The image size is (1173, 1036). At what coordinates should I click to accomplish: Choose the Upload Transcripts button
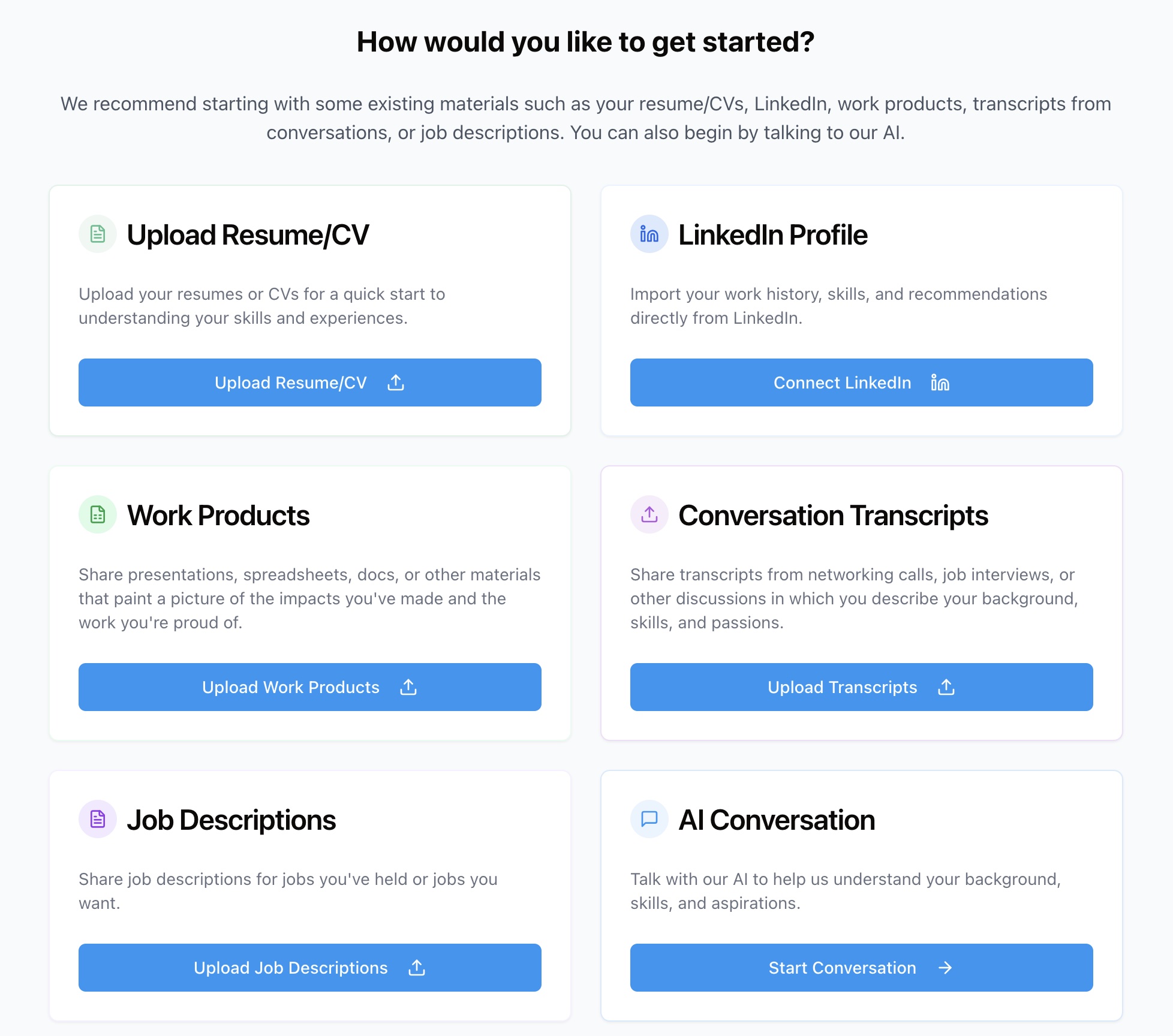pos(861,687)
